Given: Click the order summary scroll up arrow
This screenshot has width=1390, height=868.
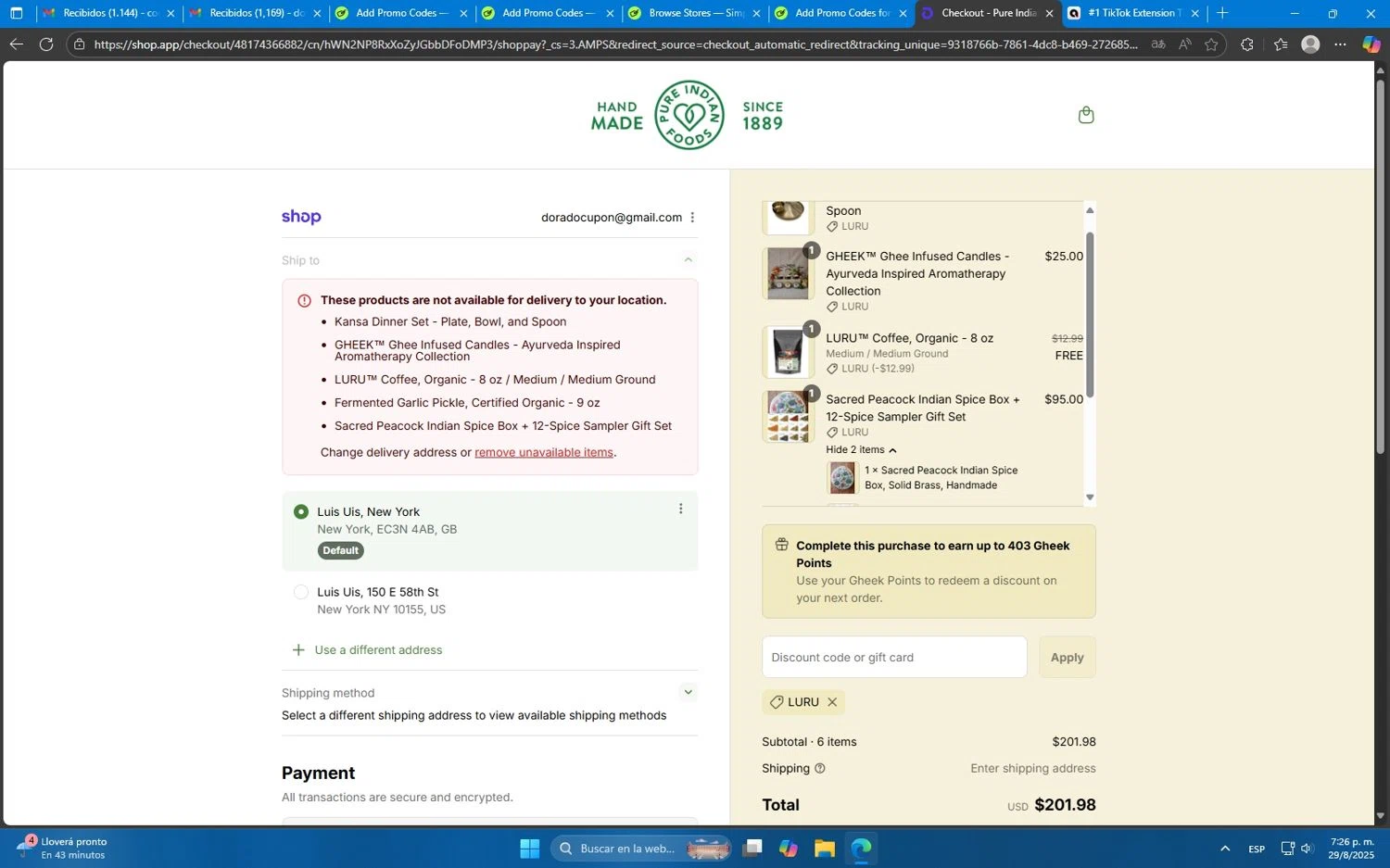Looking at the screenshot, I should 1090,210.
